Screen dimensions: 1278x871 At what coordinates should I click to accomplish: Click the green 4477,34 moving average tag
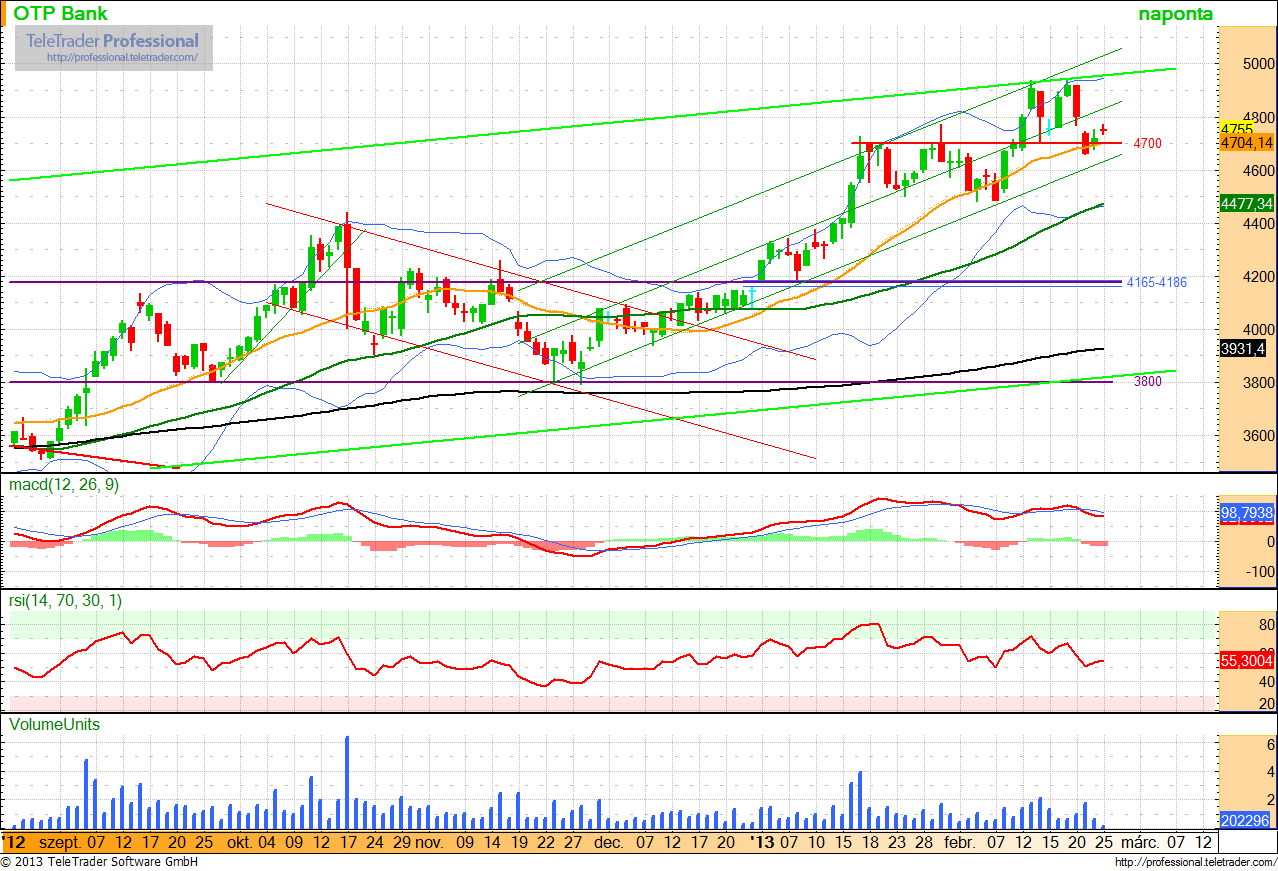(1246, 203)
